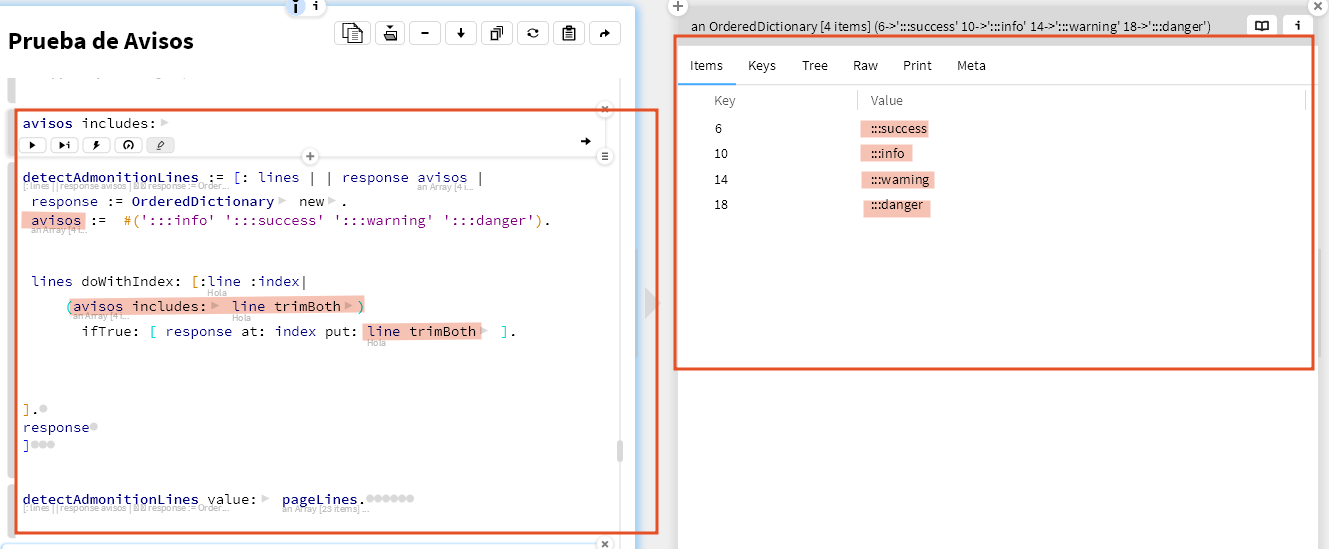
Task: Click 'detectAdmonitionLines' in the assignment line
Action: click(x=111, y=177)
